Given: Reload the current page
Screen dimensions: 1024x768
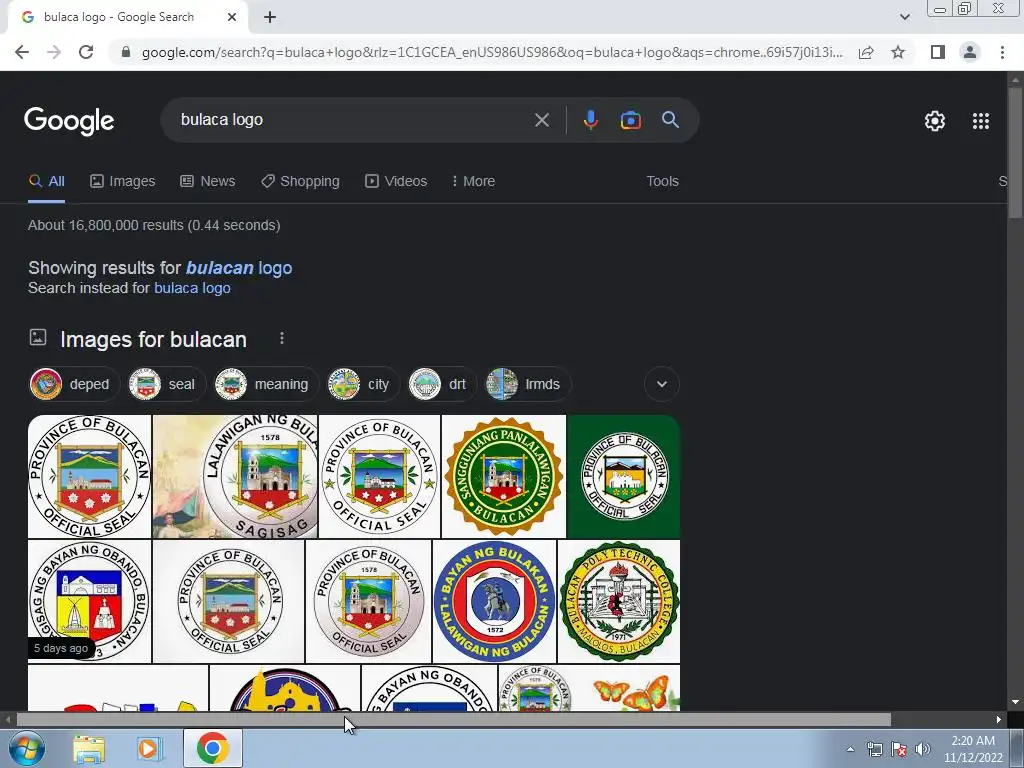Looking at the screenshot, I should (86, 52).
